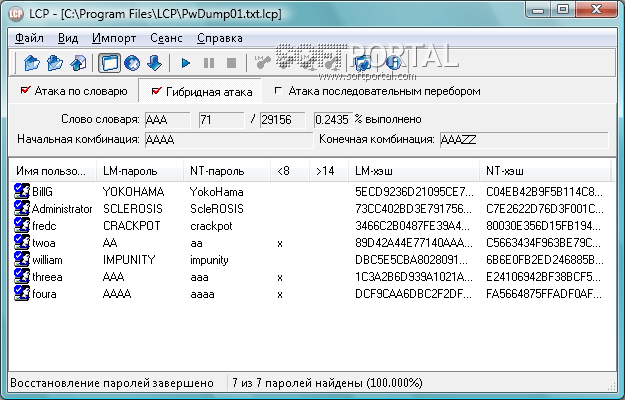Uncheck the william user account icon
Image resolution: width=625 pixels, height=400 pixels.
(x=22, y=260)
